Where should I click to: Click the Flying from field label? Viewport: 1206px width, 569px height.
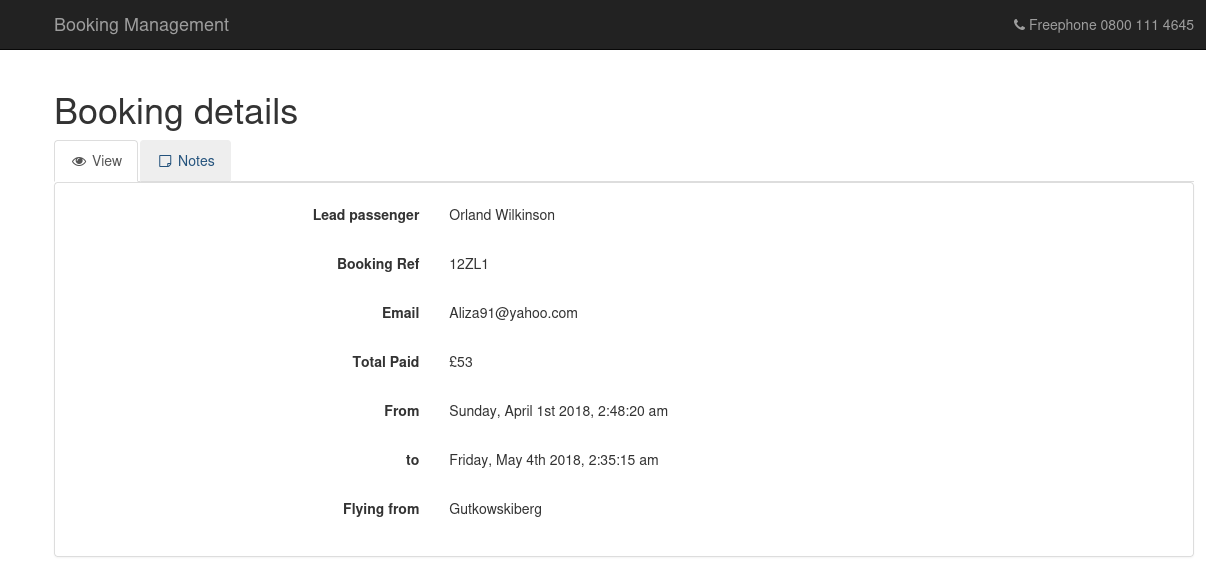381,509
